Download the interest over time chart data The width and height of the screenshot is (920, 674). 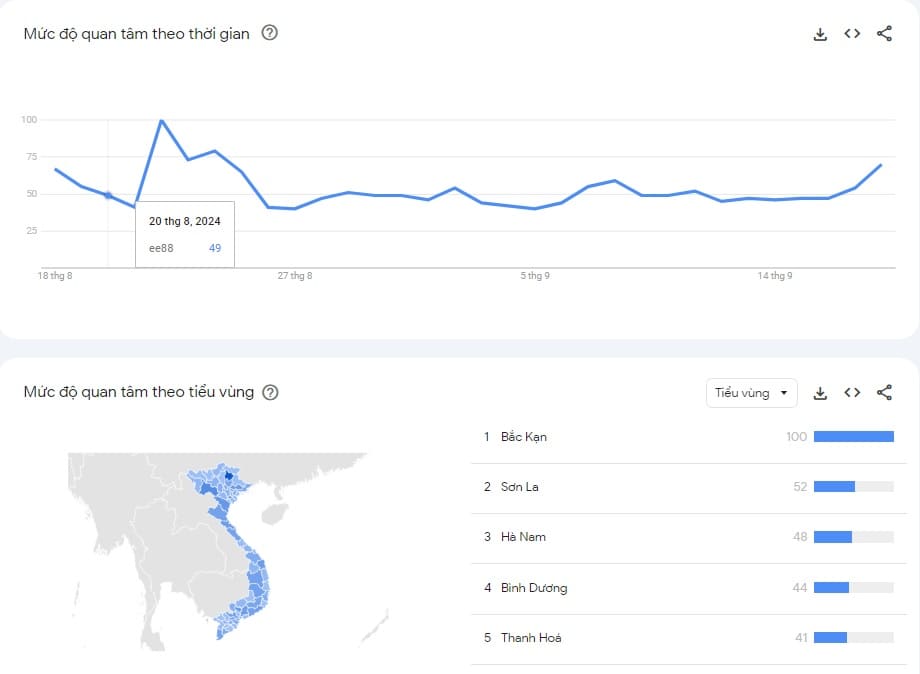[x=820, y=34]
